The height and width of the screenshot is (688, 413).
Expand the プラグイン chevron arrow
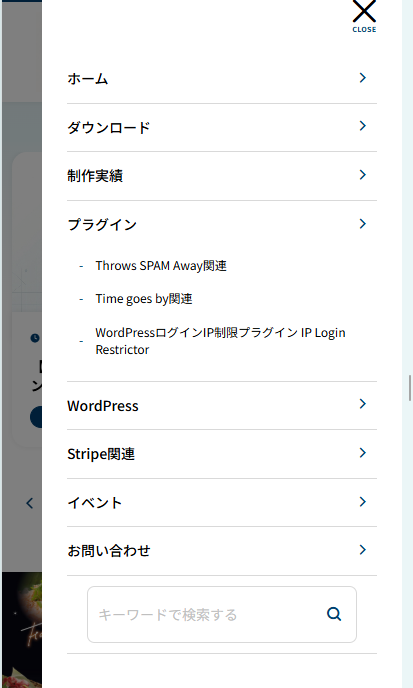click(363, 224)
